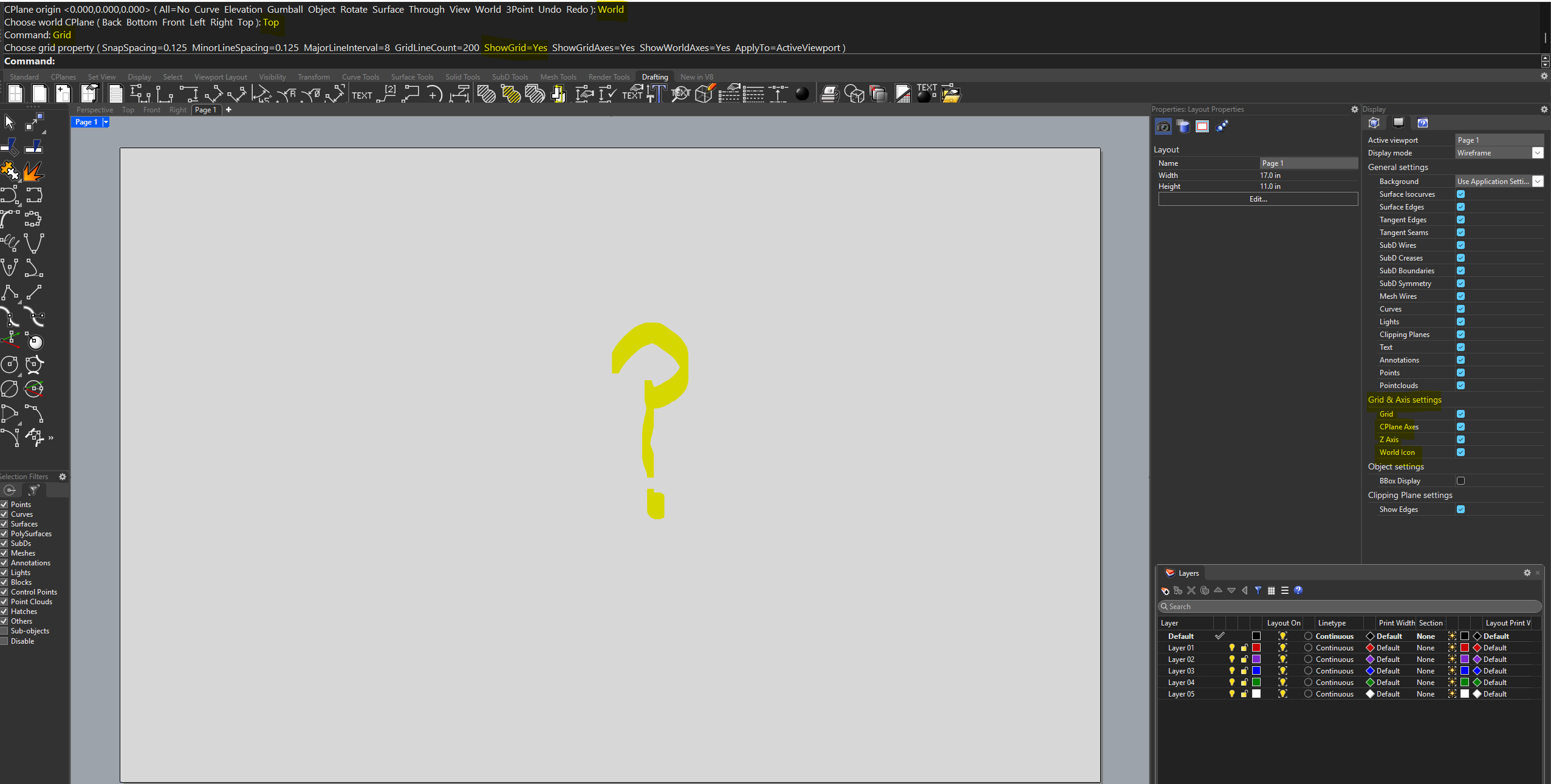The width and height of the screenshot is (1551, 784).
Task: Click the New Layer icon in Layers panel
Action: tap(1165, 590)
